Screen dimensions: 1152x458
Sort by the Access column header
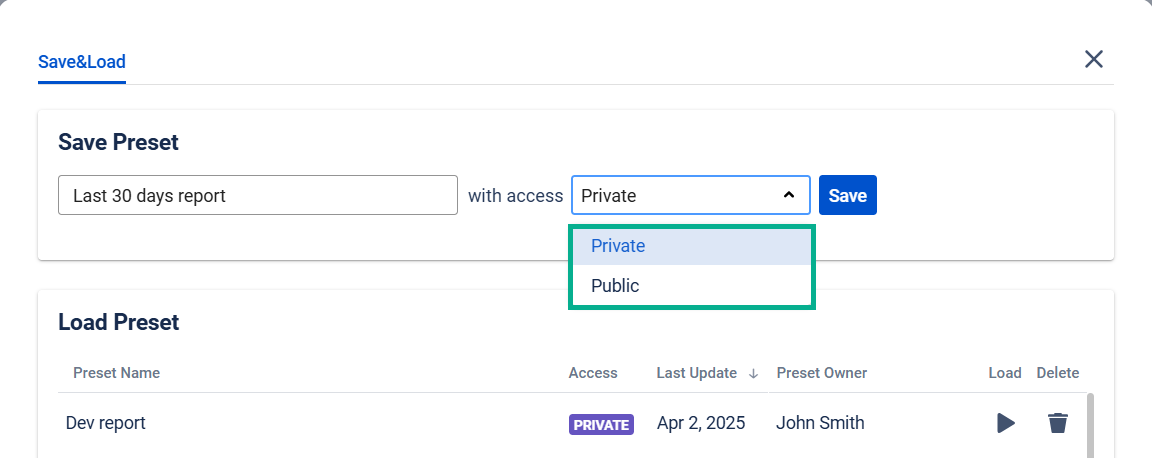(x=593, y=373)
